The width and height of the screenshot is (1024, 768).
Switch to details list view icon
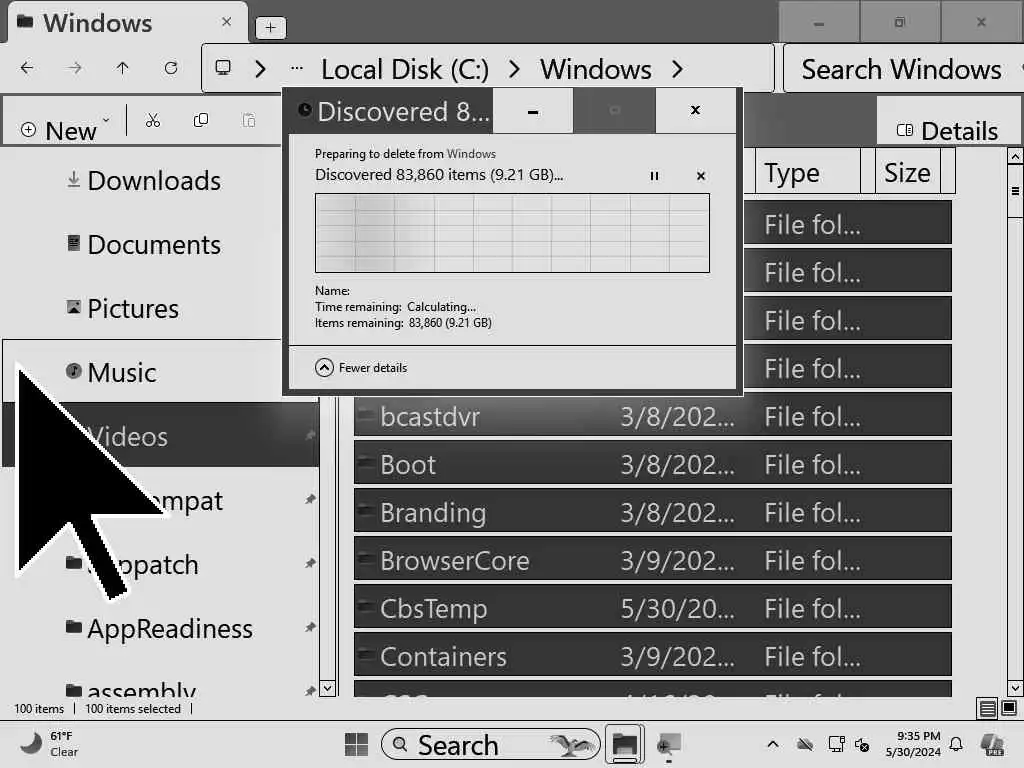point(987,709)
